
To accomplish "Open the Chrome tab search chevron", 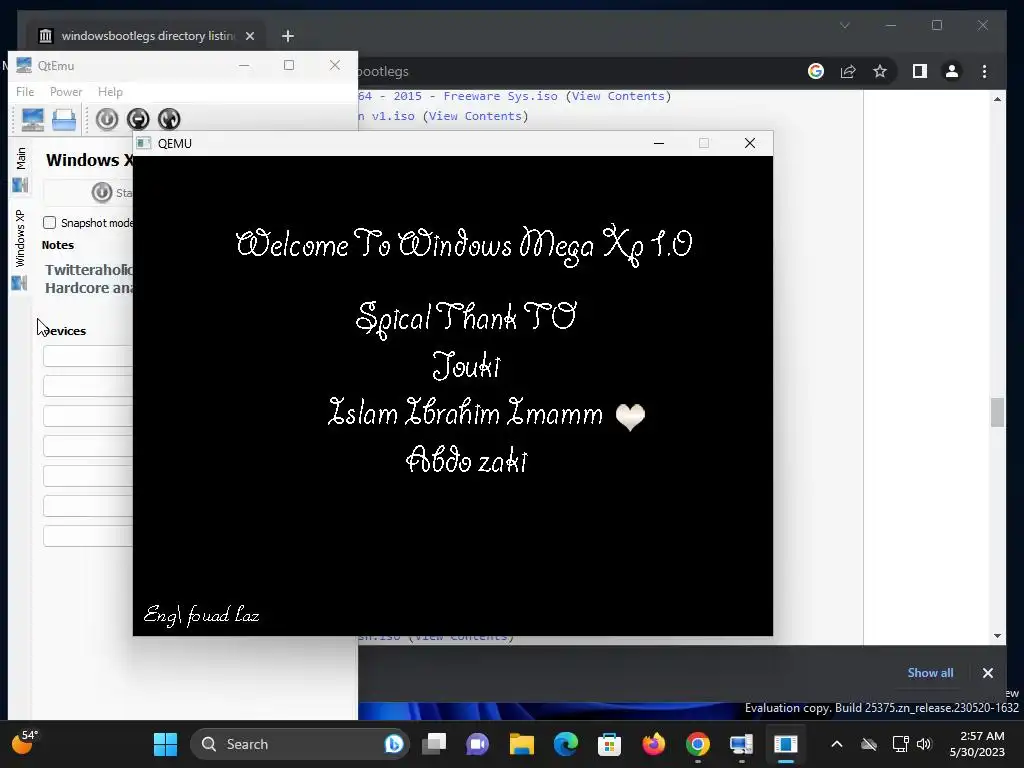I will click(x=844, y=25).
